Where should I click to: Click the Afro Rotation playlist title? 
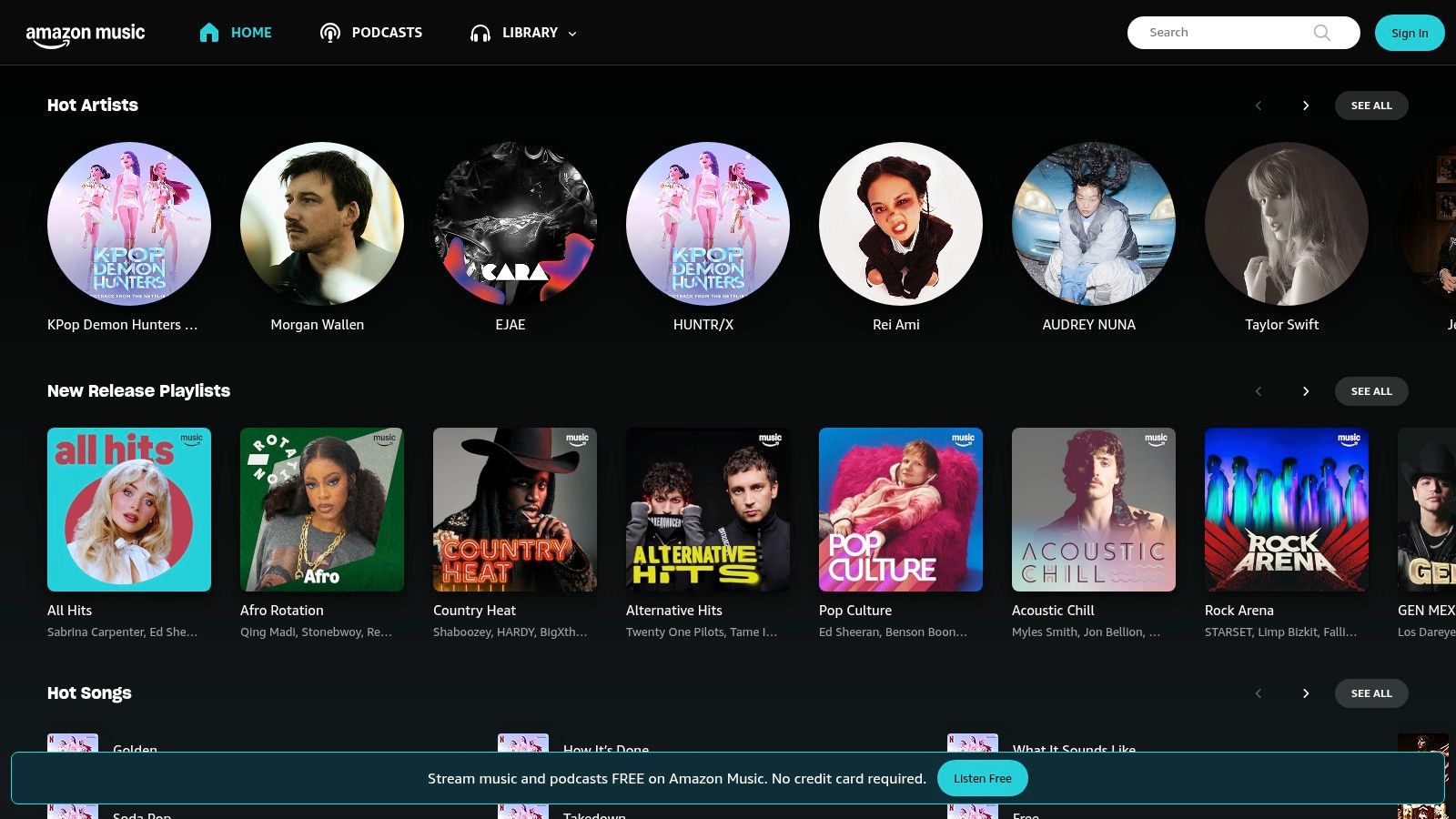coord(282,611)
